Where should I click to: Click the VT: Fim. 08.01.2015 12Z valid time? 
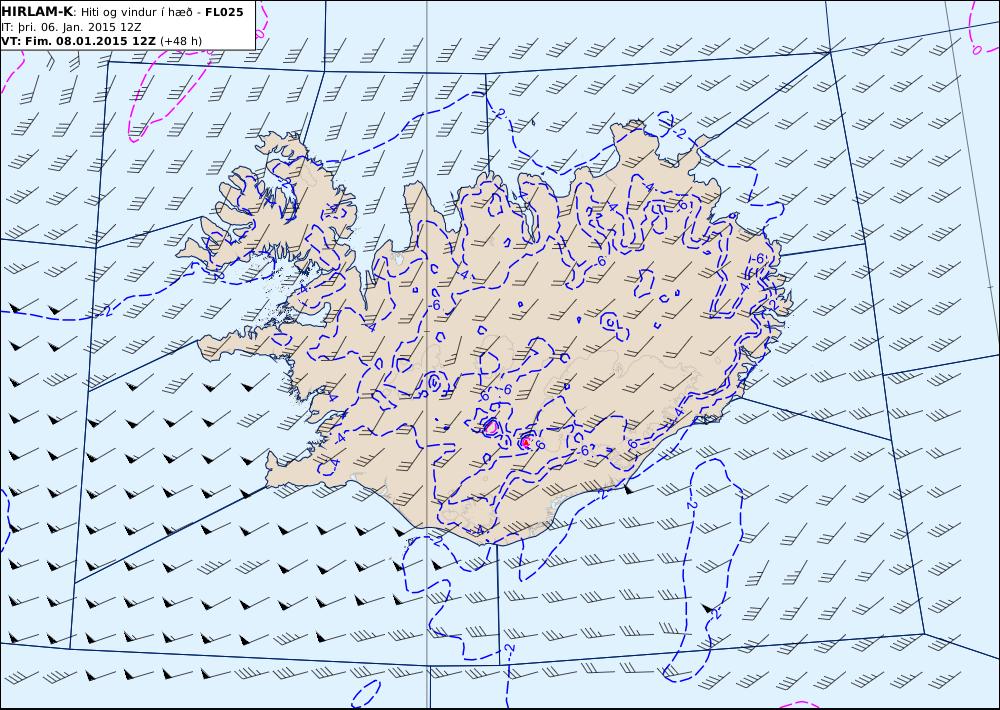point(78,41)
